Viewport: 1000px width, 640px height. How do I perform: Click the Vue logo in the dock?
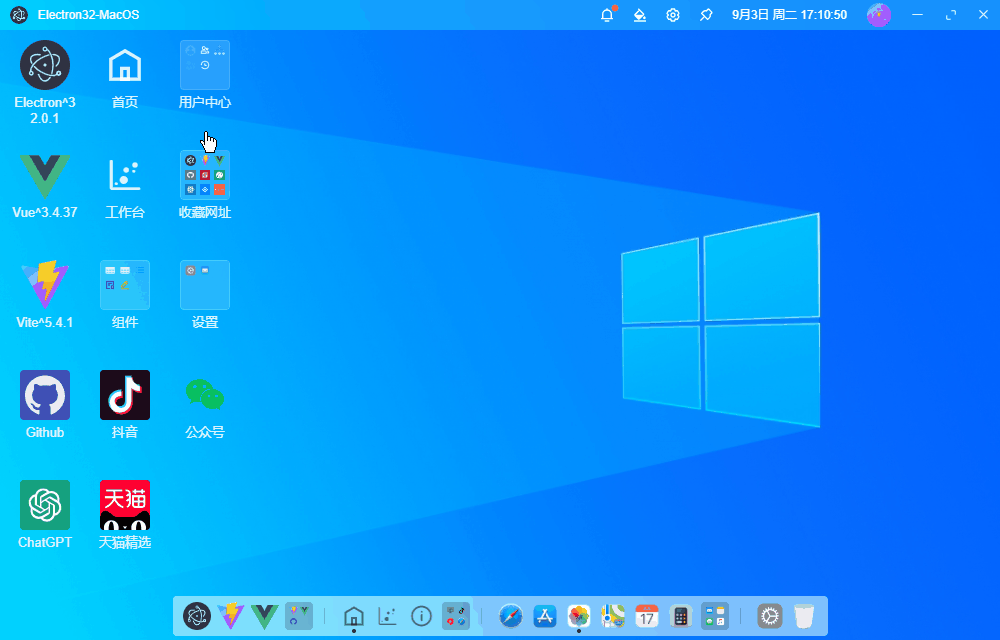264,616
